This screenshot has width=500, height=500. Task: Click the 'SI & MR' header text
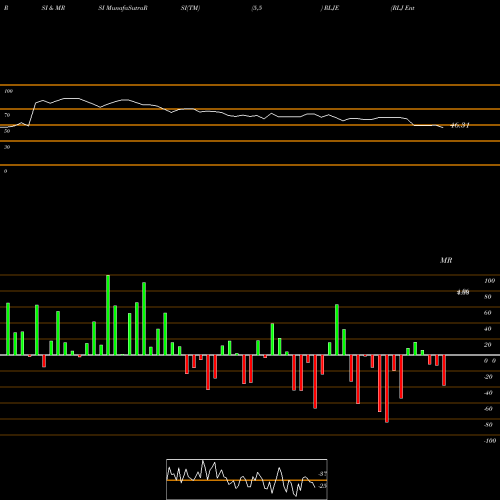point(53,8)
